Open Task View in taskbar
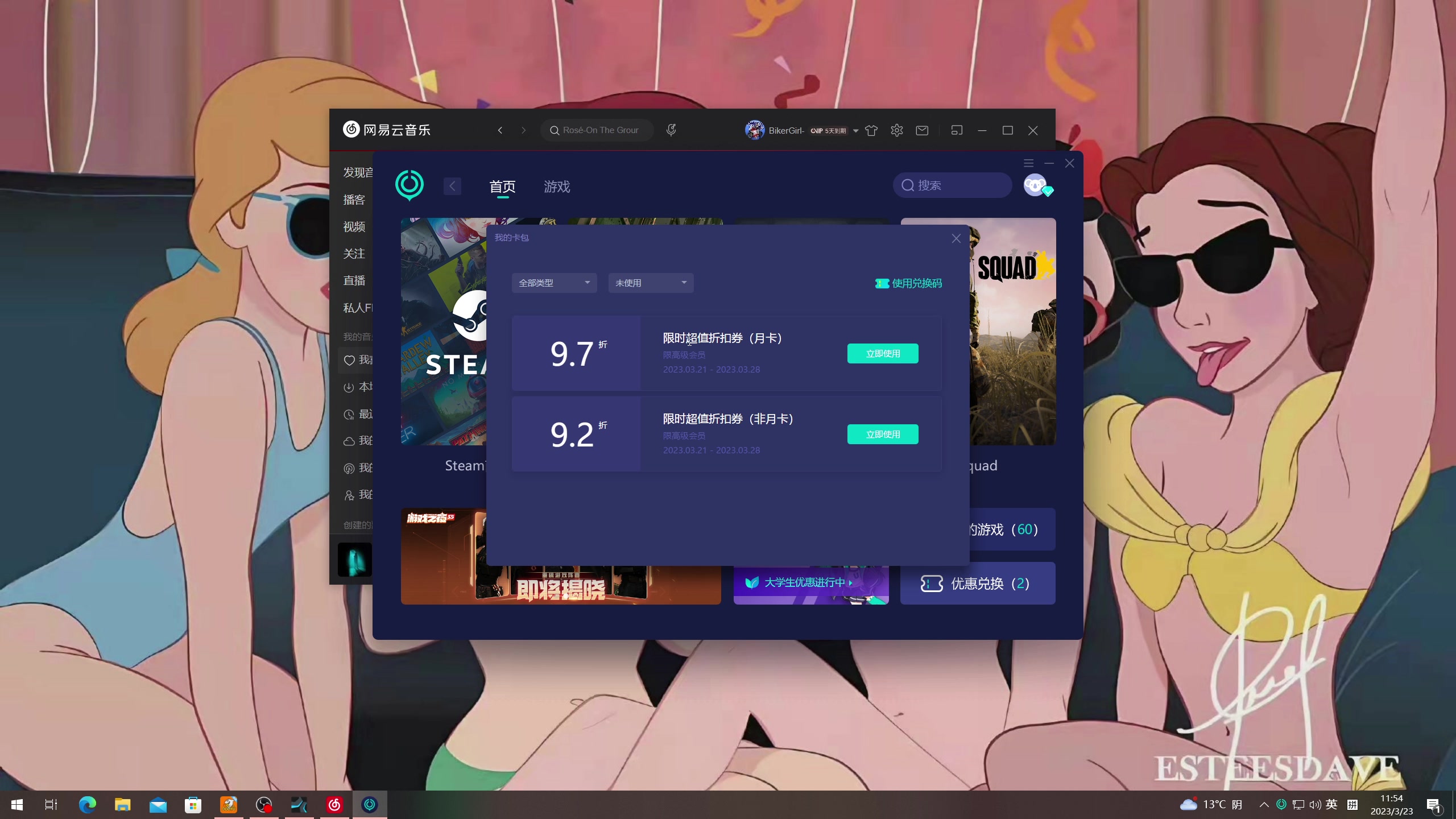The image size is (1456, 819). (x=51, y=805)
